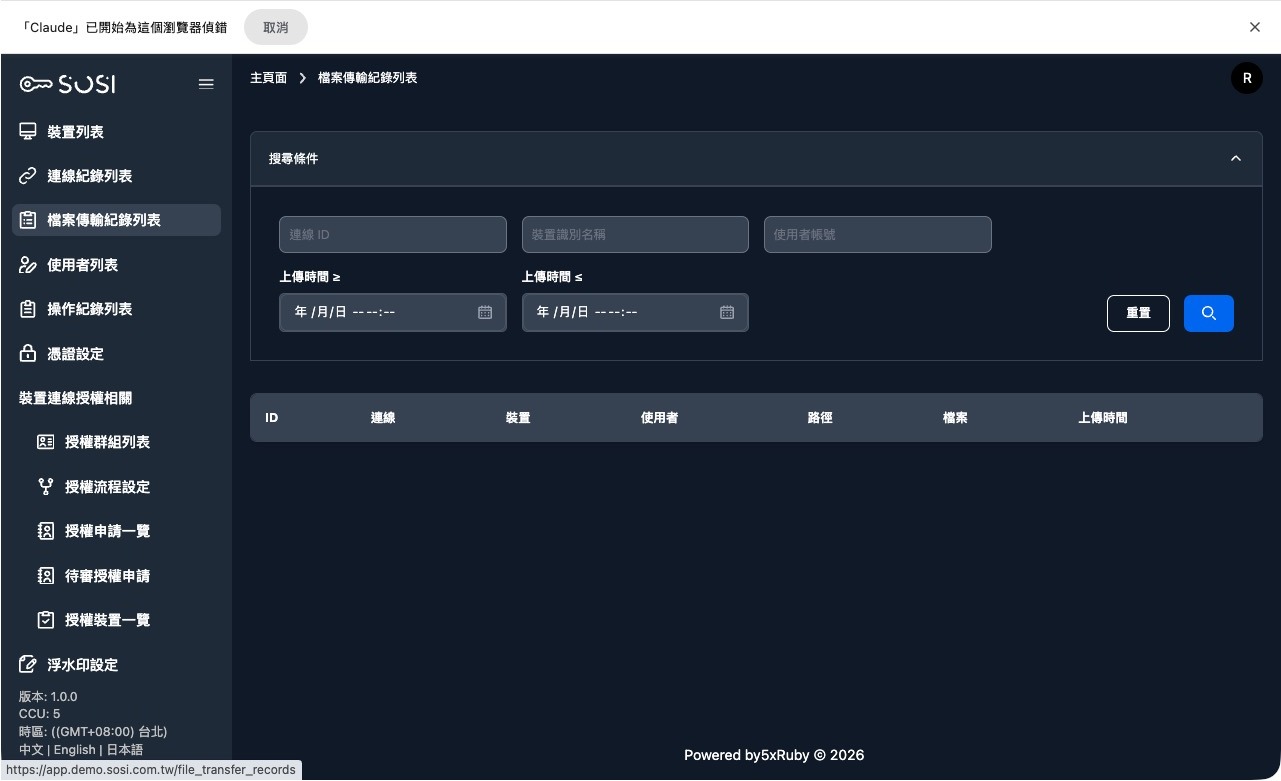Screen dimensions: 1281x781
Task: Click the 授權群組列表 icon
Action: pos(46,442)
